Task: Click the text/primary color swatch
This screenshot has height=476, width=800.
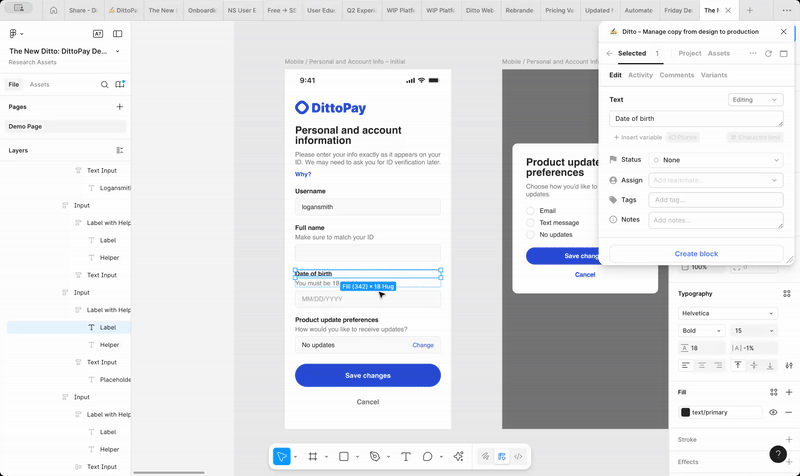Action: pyautogui.click(x=686, y=412)
